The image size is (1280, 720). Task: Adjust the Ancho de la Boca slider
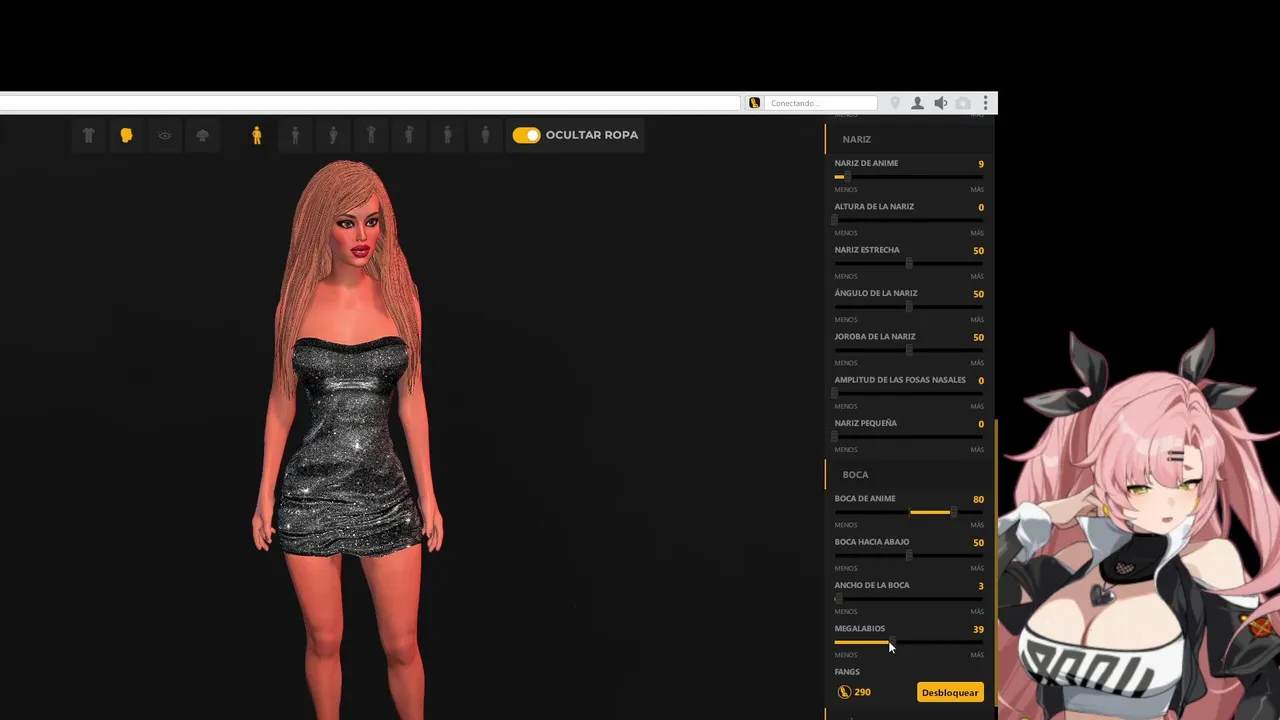click(909, 599)
